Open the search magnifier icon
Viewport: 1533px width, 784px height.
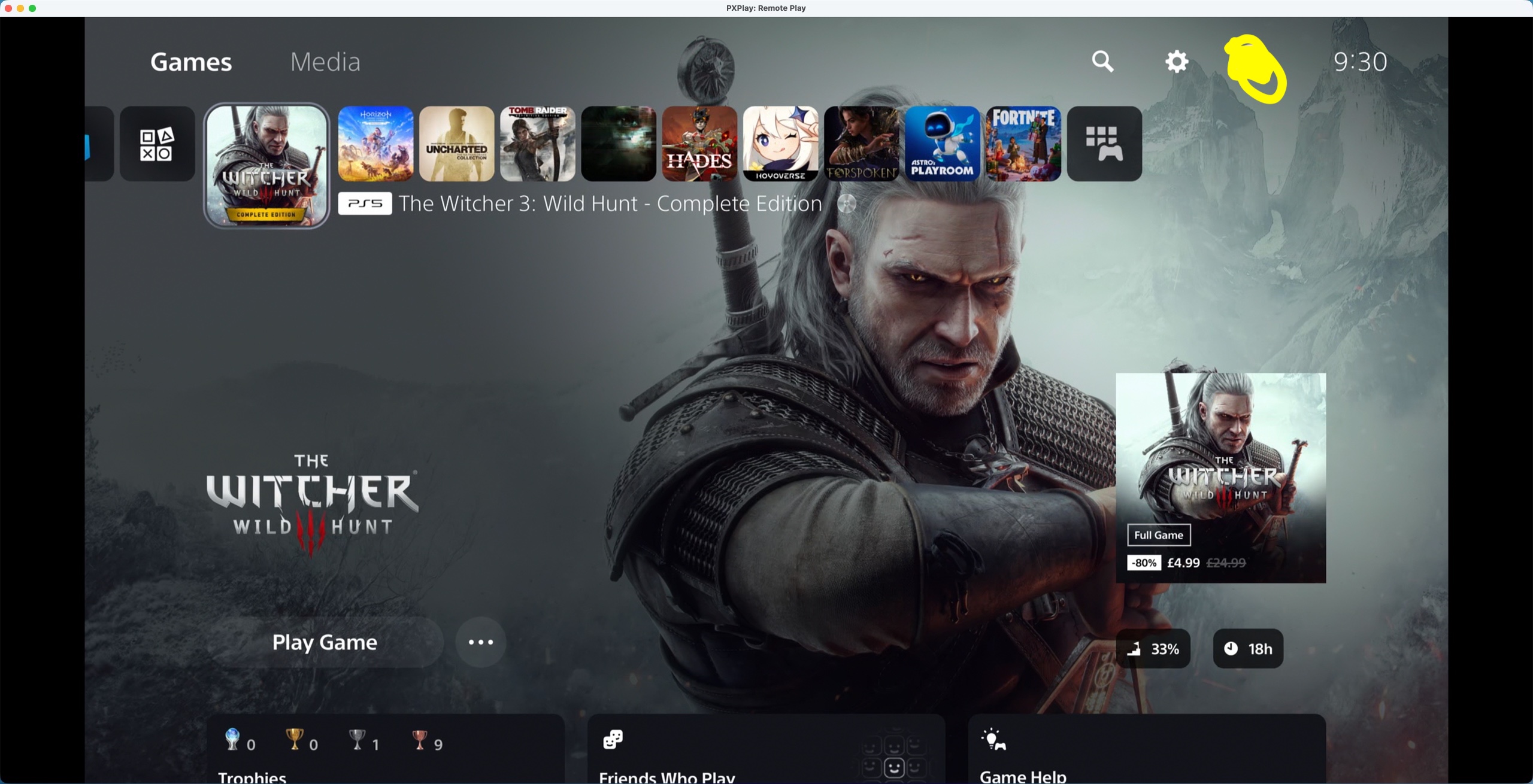tap(1102, 61)
